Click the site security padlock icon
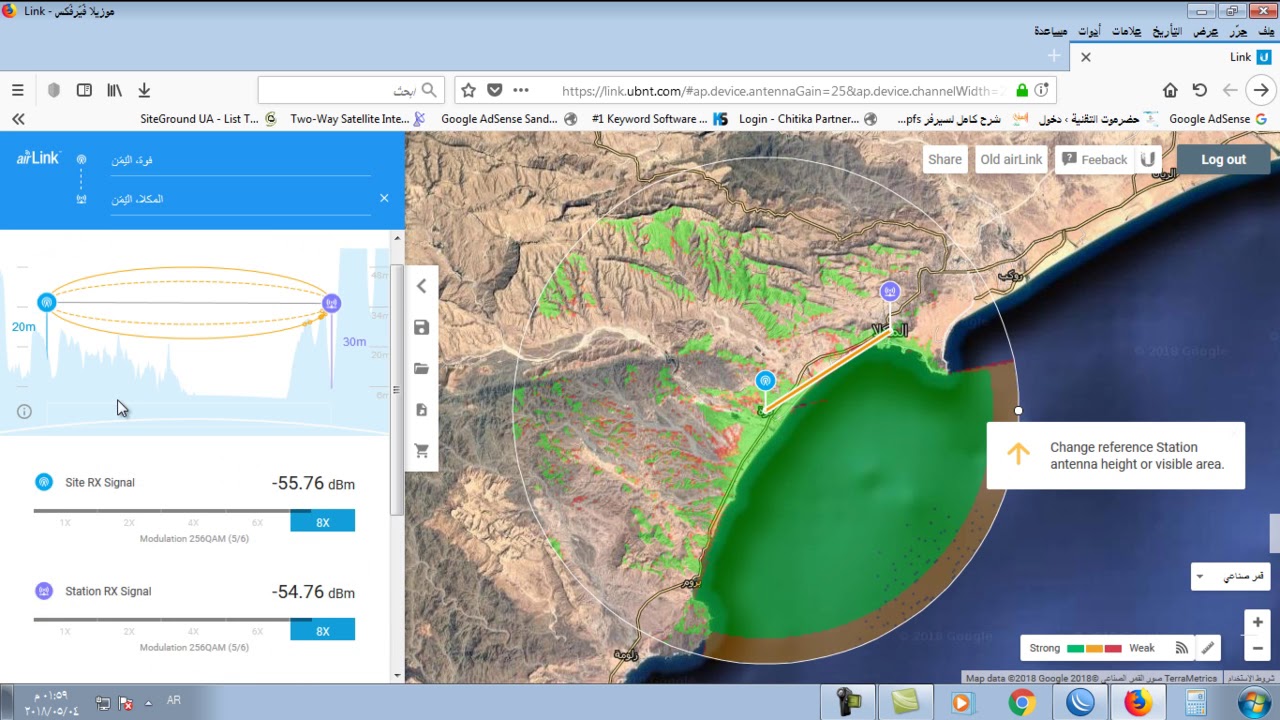The image size is (1280, 720). [1021, 90]
